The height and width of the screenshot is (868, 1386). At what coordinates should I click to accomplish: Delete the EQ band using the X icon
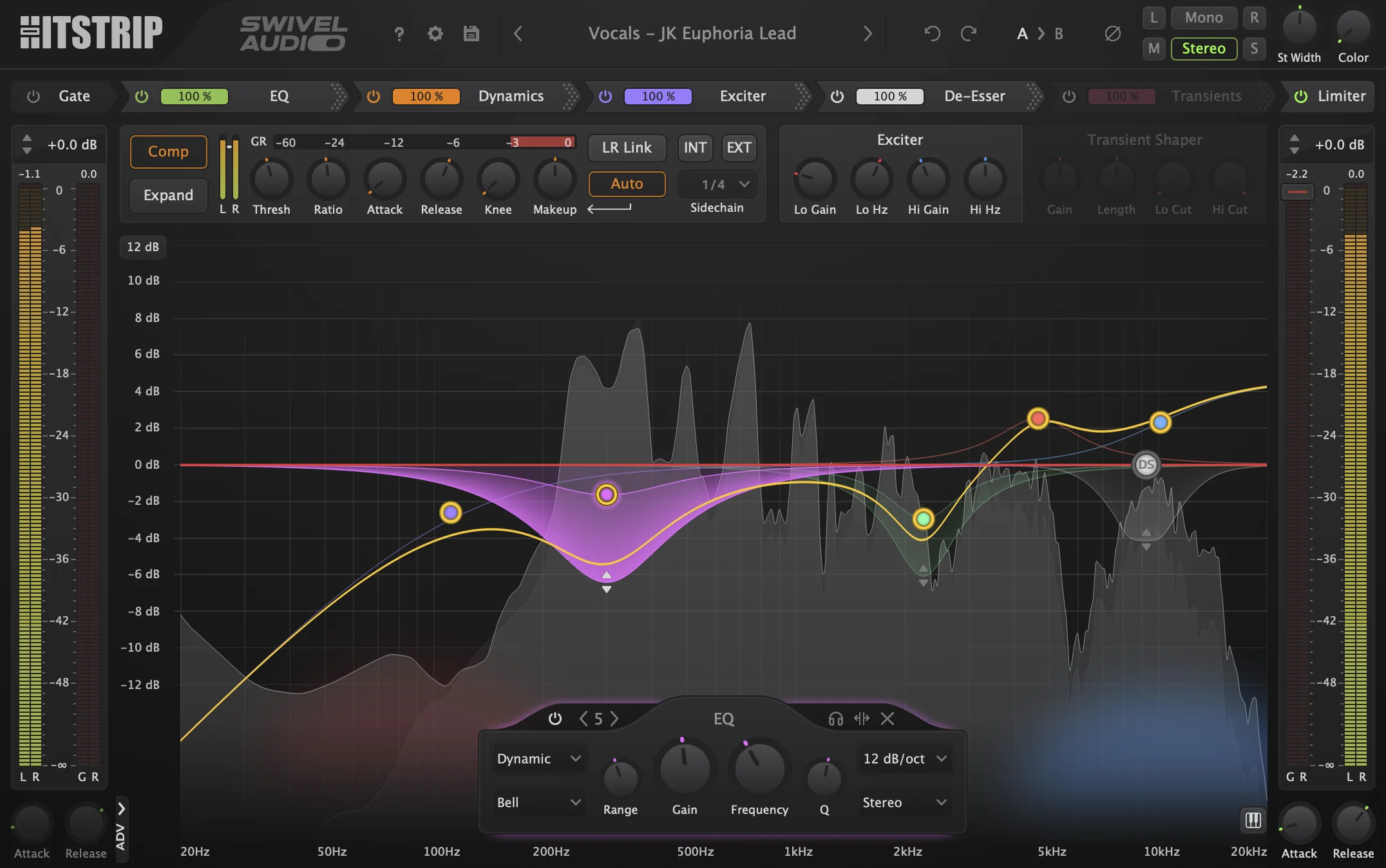click(x=888, y=719)
